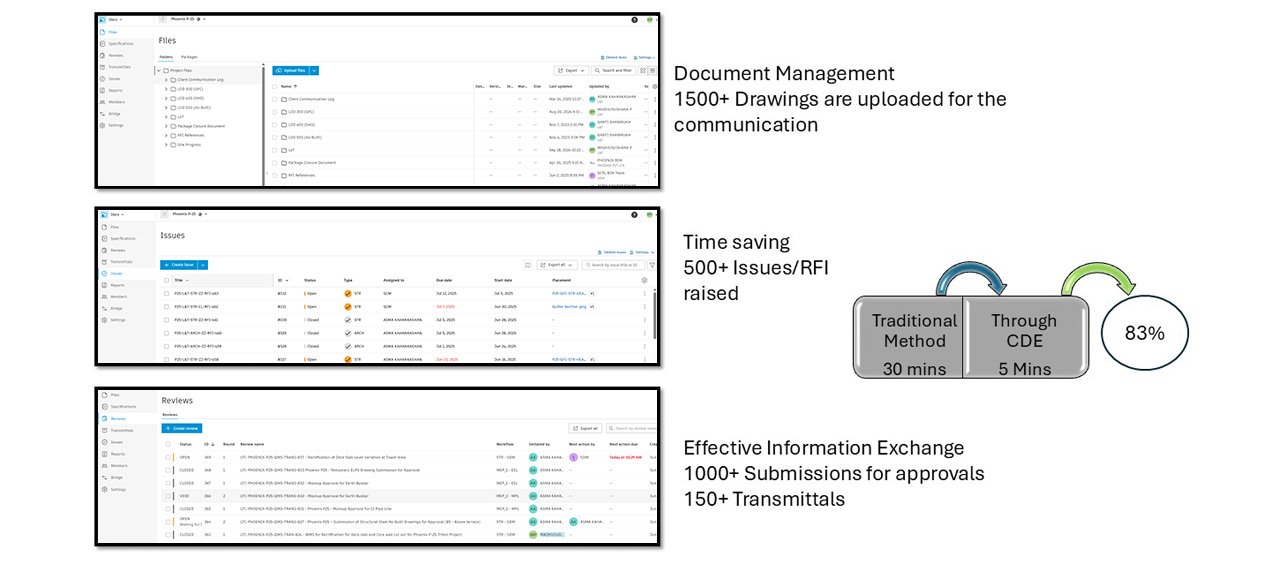Click Transmittals icon in the Files page sidebar
Screen dimensions: 1280x564
pos(103,67)
